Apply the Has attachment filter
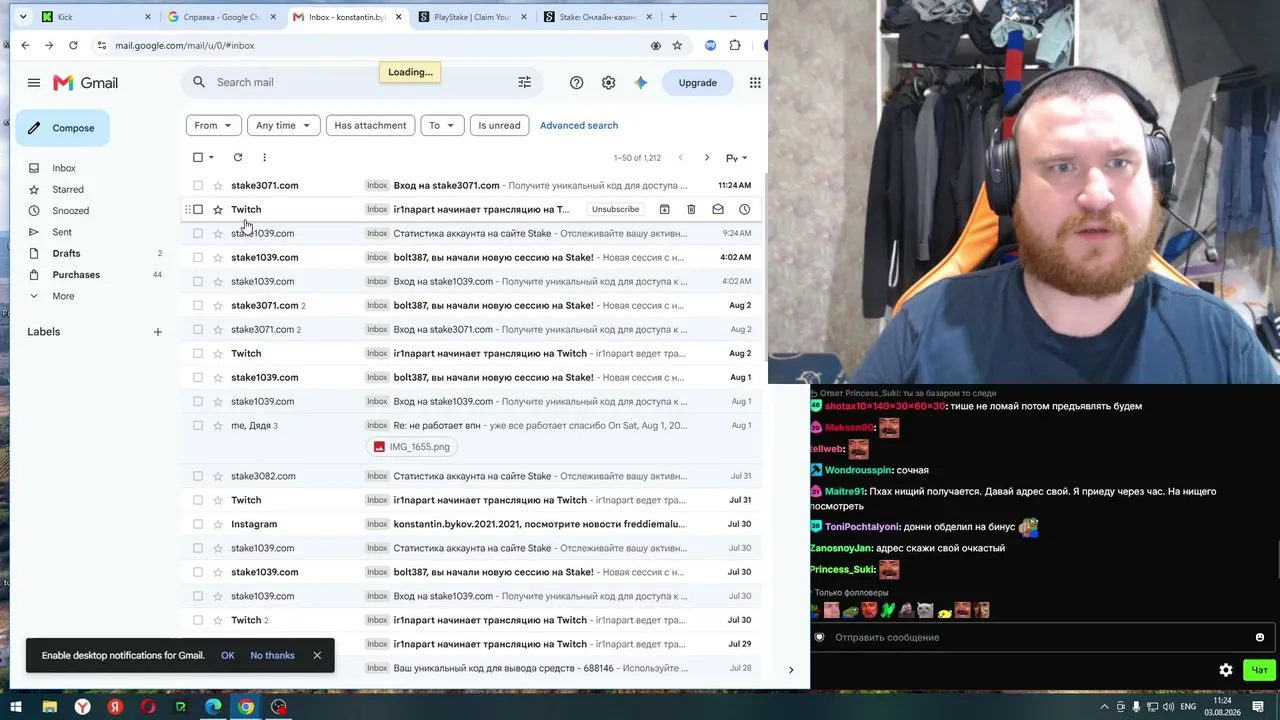Image resolution: width=1280 pixels, height=720 pixels. point(370,125)
